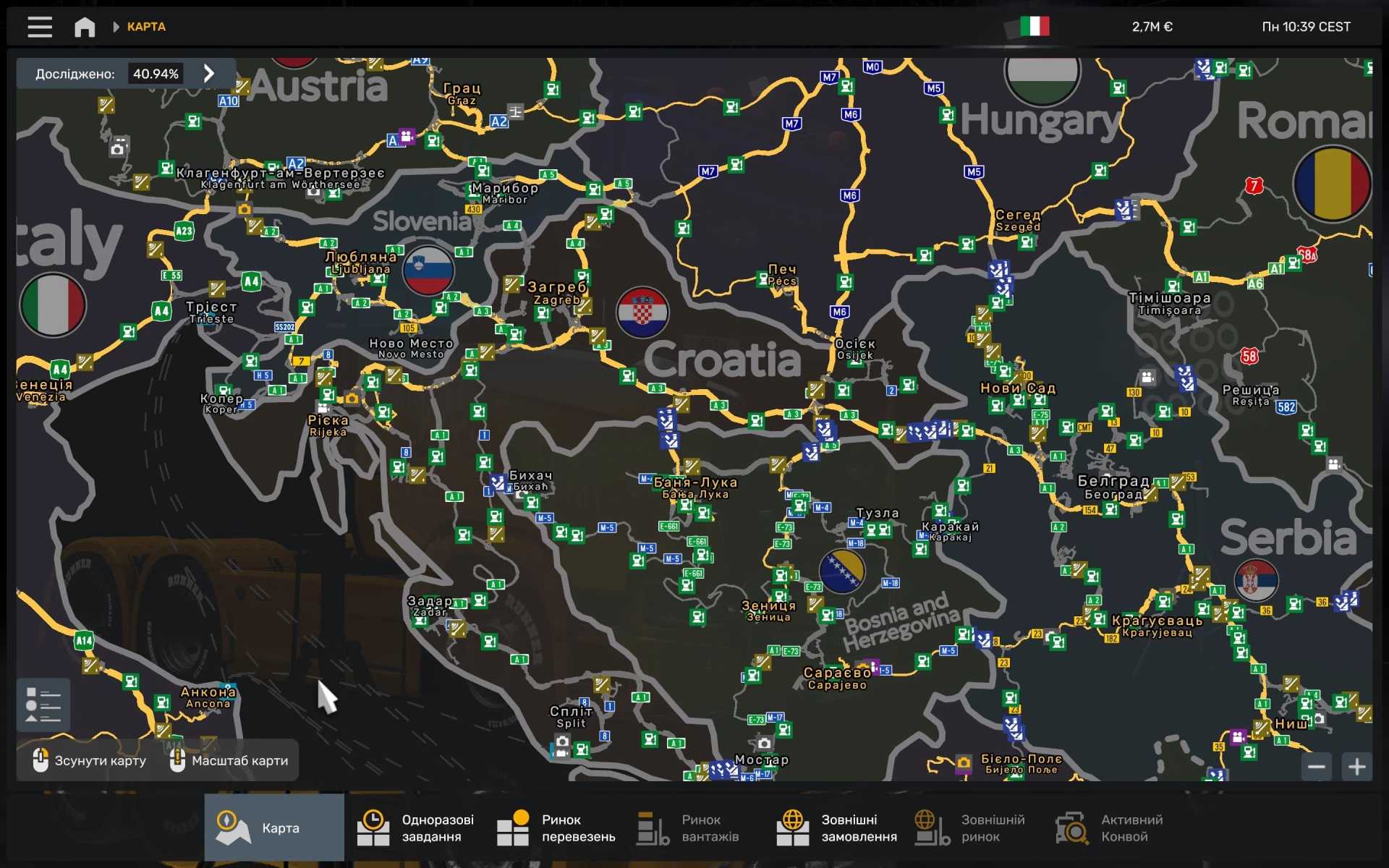Open the hamburger main menu
Image resolution: width=1389 pixels, height=868 pixels.
pos(40,27)
